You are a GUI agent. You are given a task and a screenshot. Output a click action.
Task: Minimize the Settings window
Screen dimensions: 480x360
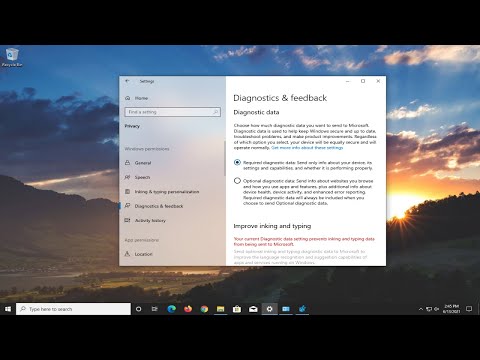tap(348, 81)
